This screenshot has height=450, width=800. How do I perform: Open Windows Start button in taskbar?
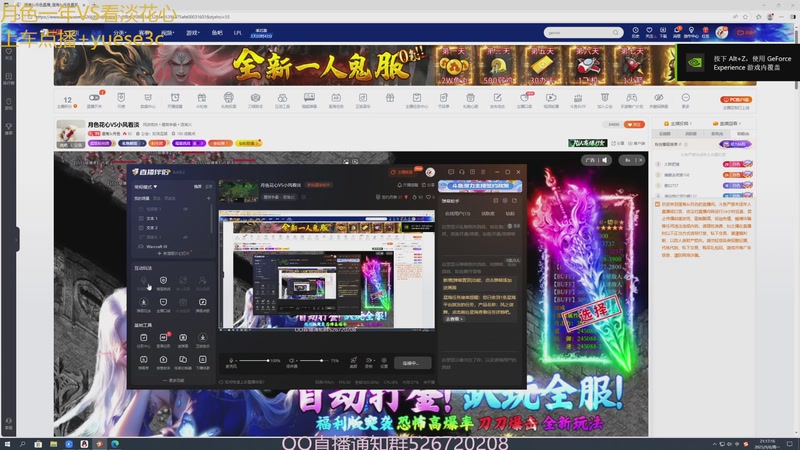click(7, 444)
